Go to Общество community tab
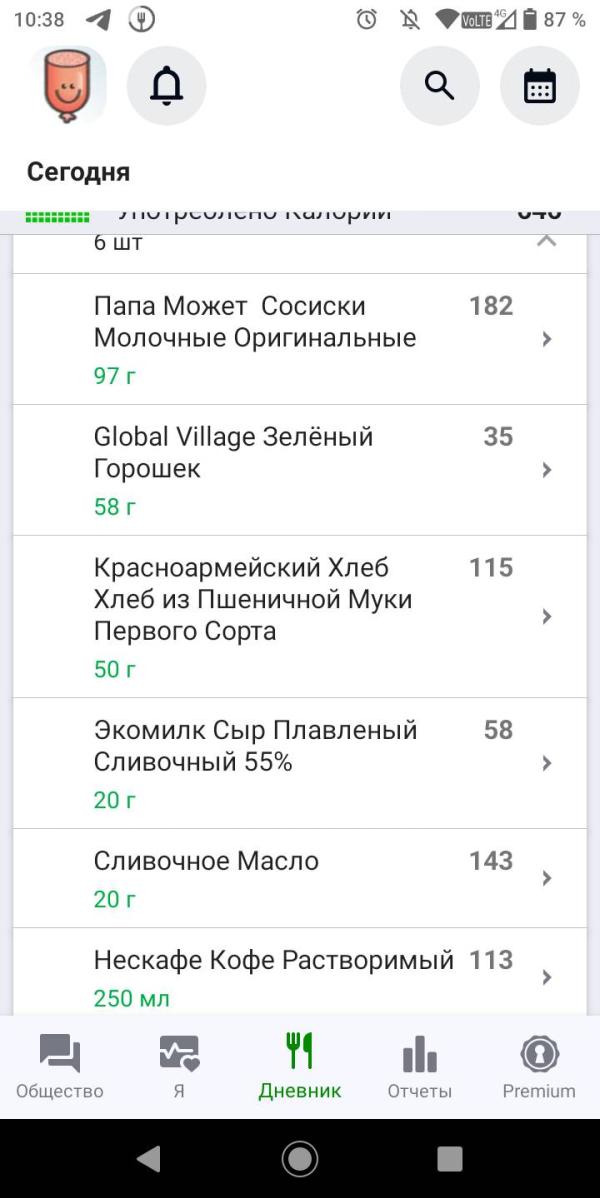 pyautogui.click(x=60, y=1067)
